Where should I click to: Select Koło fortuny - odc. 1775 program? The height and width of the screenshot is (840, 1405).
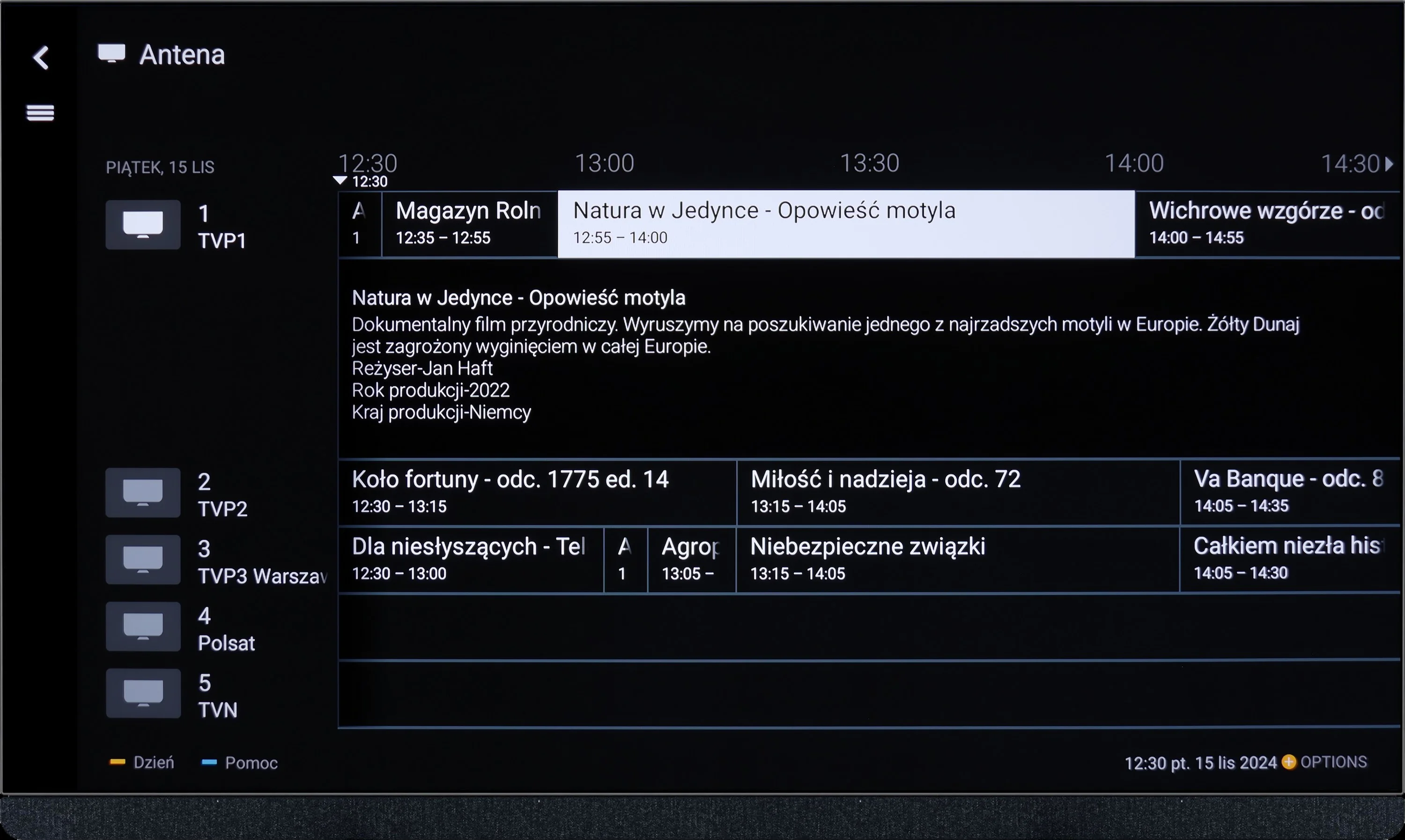point(537,493)
